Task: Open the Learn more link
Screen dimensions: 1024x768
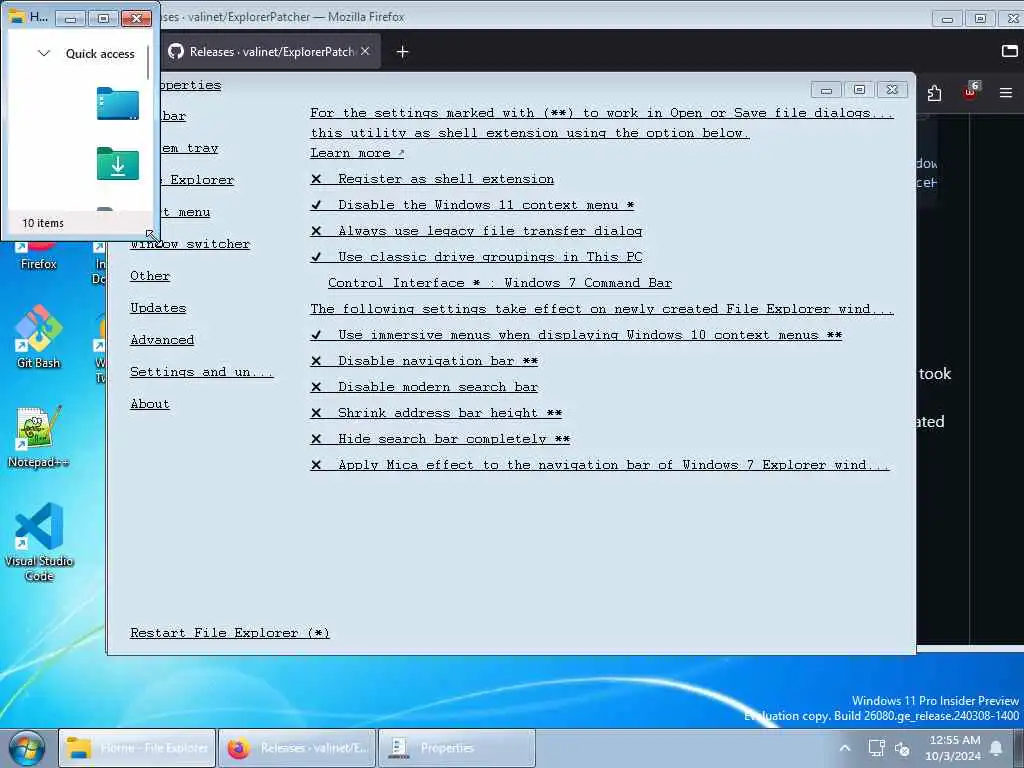Action: 357,153
